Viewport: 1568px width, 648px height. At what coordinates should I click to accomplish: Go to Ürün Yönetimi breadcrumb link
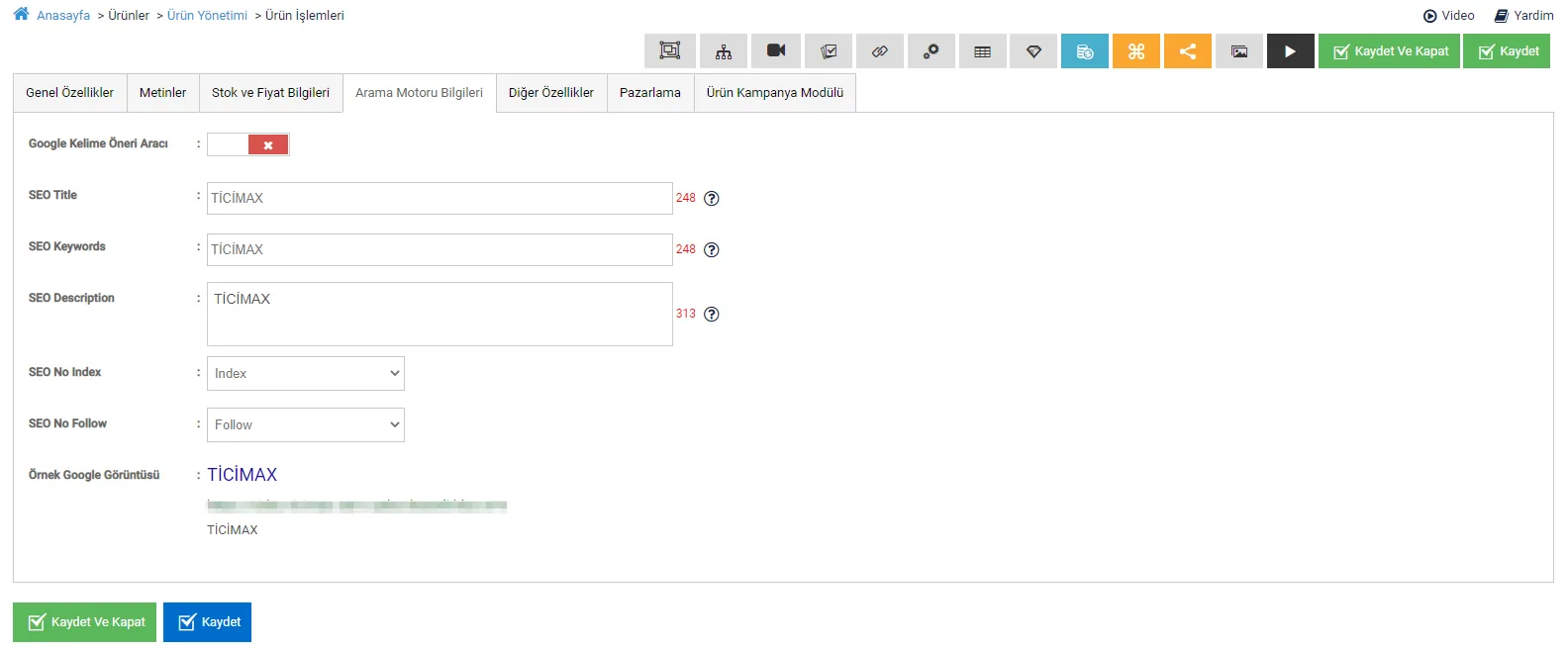207,16
